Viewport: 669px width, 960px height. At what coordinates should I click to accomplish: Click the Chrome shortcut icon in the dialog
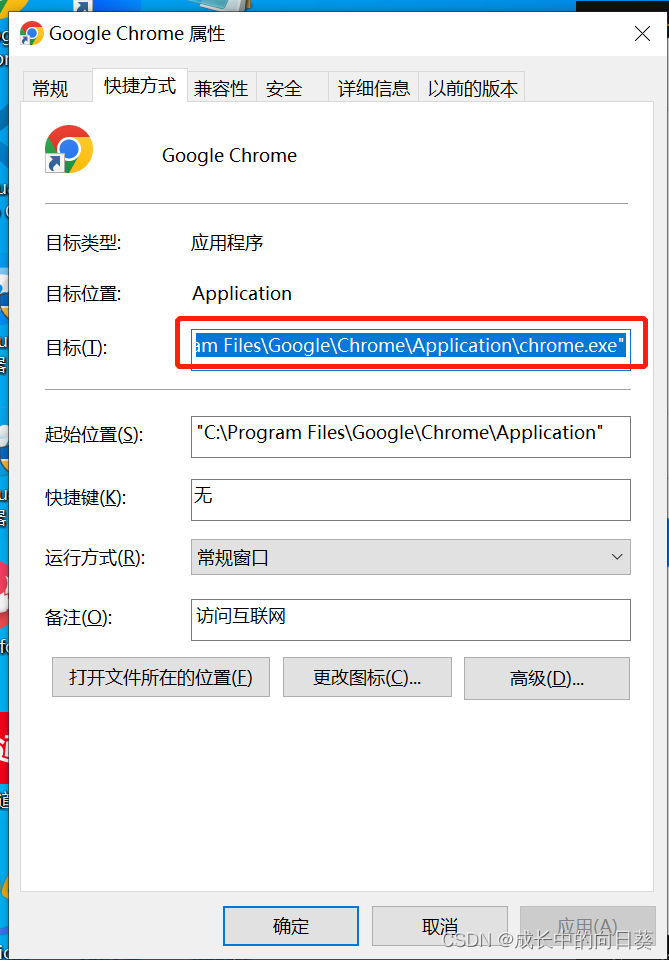[x=69, y=149]
